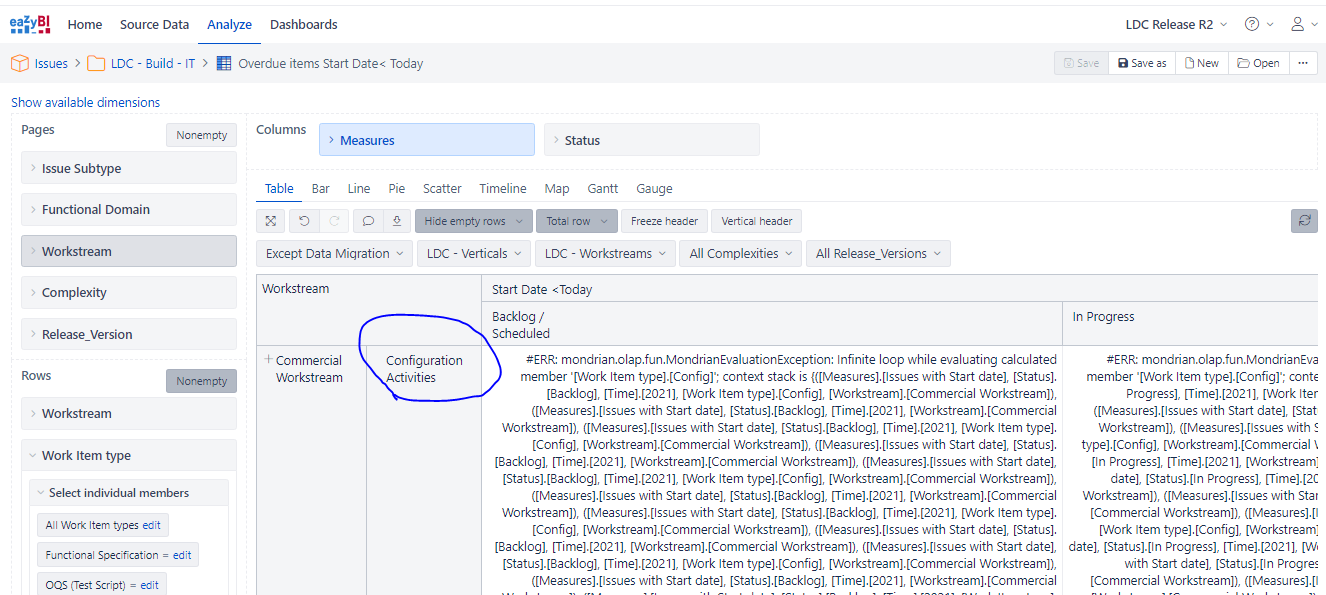Screen dimensions: 1326x595
Task: Expand Commercial Workstream row with plus icon
Action: (268, 359)
